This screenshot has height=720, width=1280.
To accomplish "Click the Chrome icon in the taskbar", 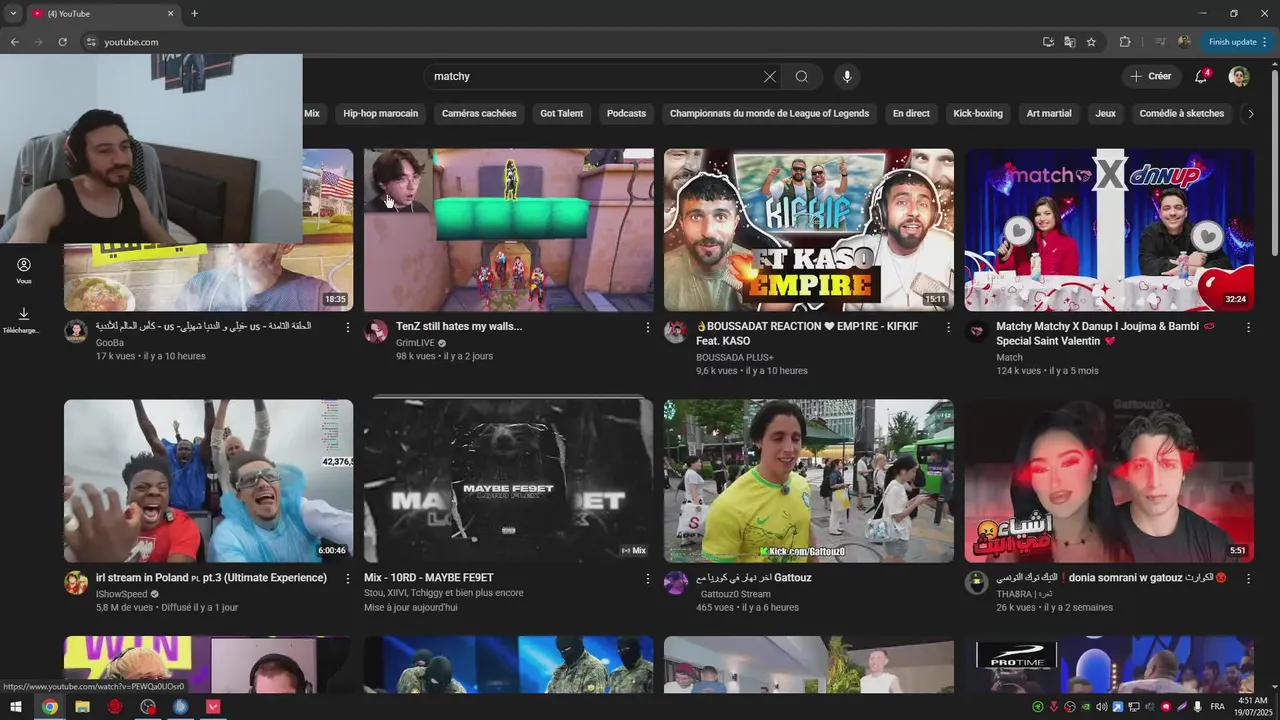I will coord(50,707).
